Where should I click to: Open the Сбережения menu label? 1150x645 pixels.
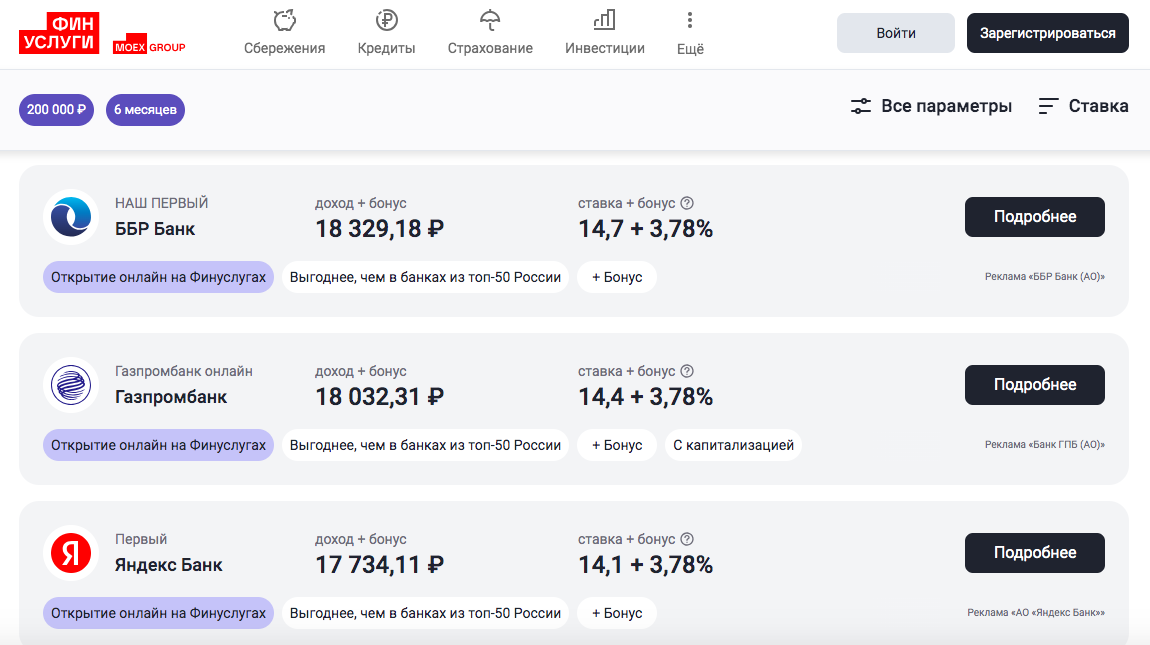coord(285,48)
